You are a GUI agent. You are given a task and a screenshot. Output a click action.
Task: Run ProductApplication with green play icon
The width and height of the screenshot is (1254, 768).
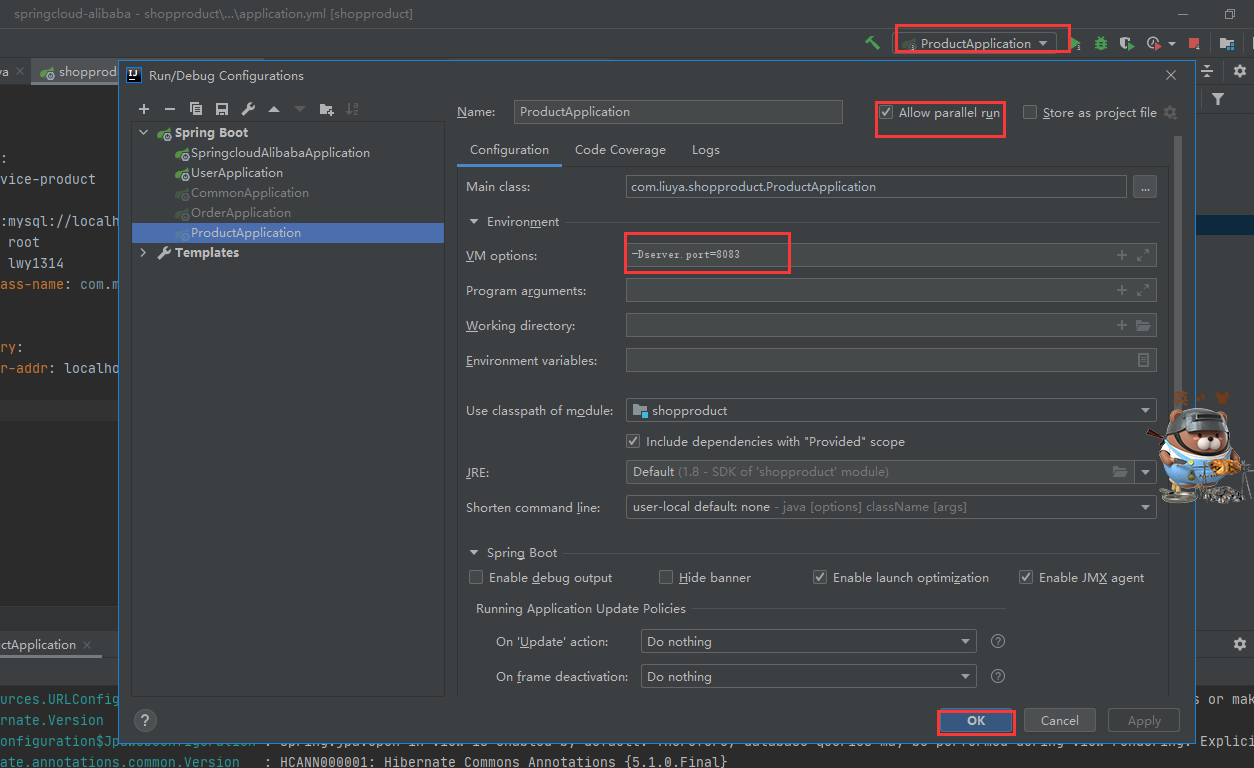pos(1076,43)
